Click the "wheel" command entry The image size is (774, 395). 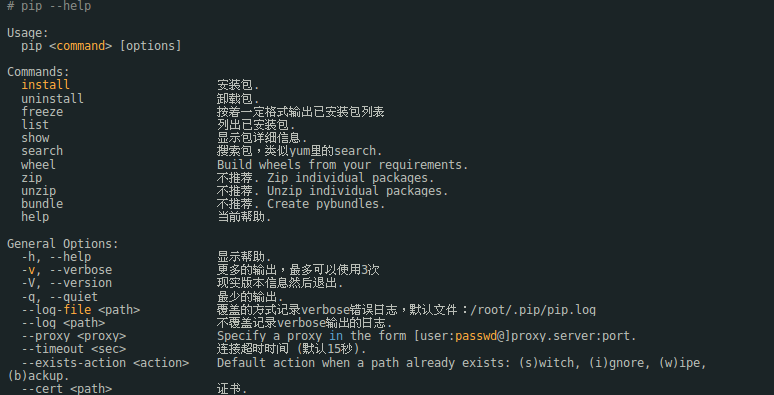[x=39, y=165]
